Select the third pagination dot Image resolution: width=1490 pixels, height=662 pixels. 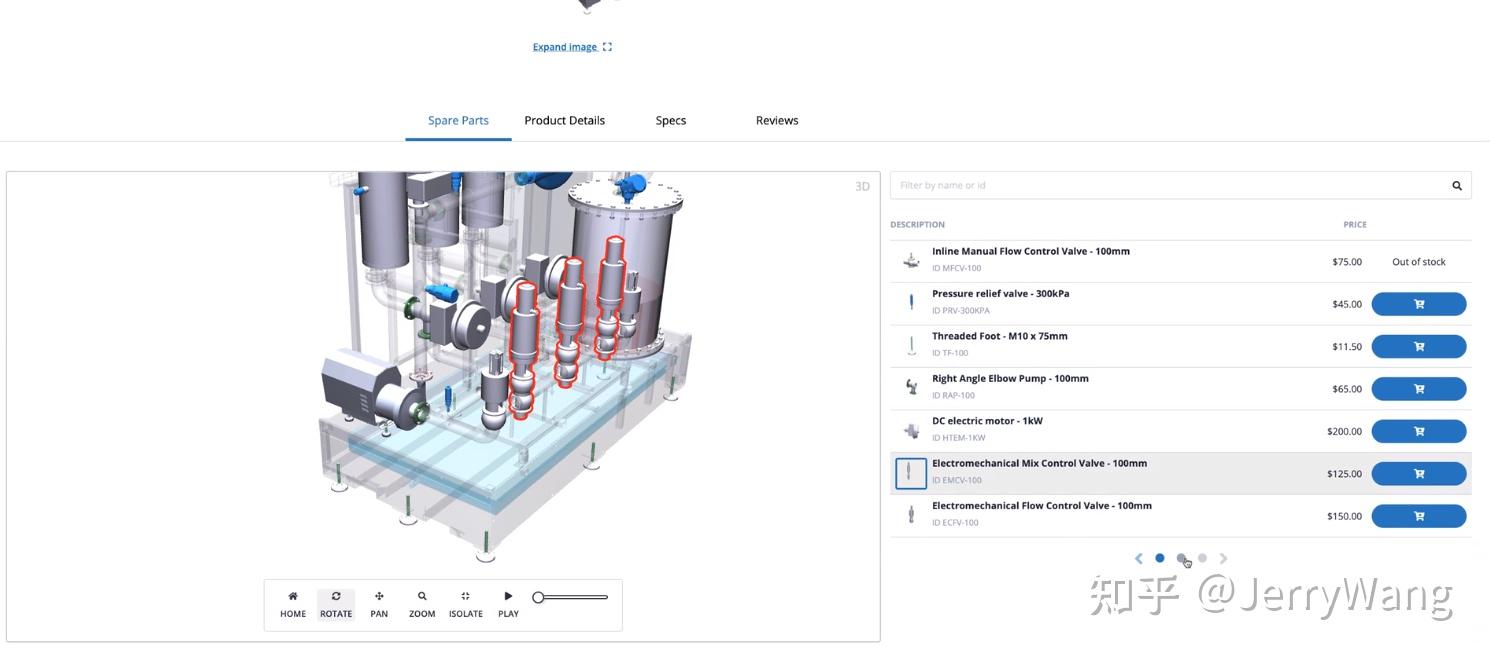pos(1202,558)
